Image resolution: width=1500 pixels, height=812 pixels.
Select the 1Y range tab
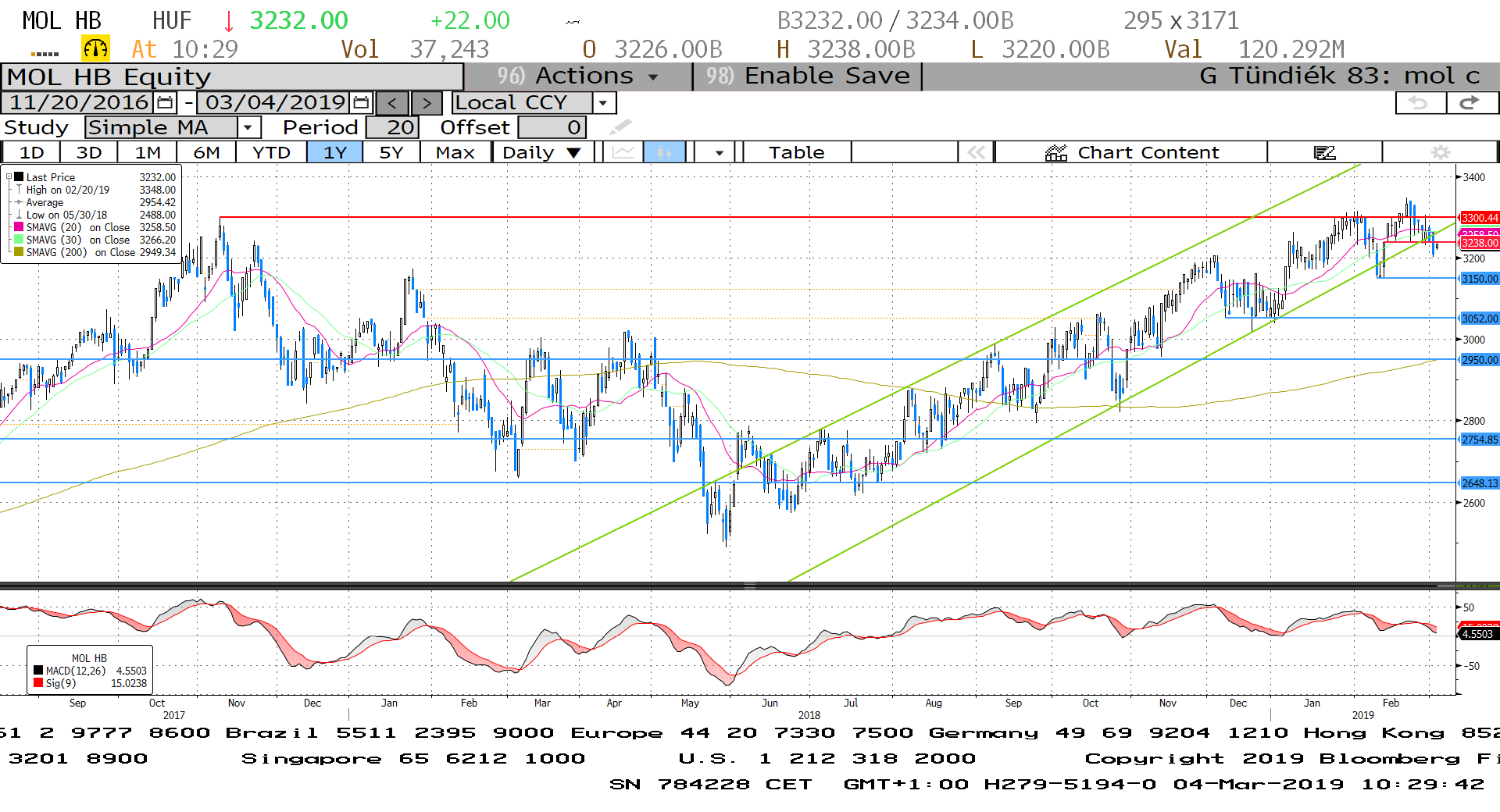click(x=334, y=152)
